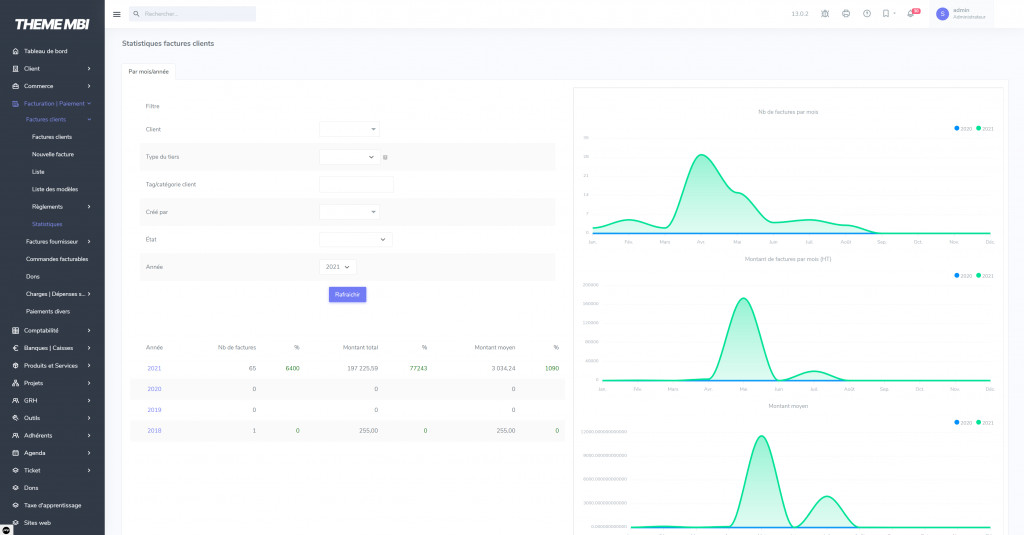Open Nouvelle facture in sidebar menu
The image size is (1024, 535).
(x=53, y=154)
